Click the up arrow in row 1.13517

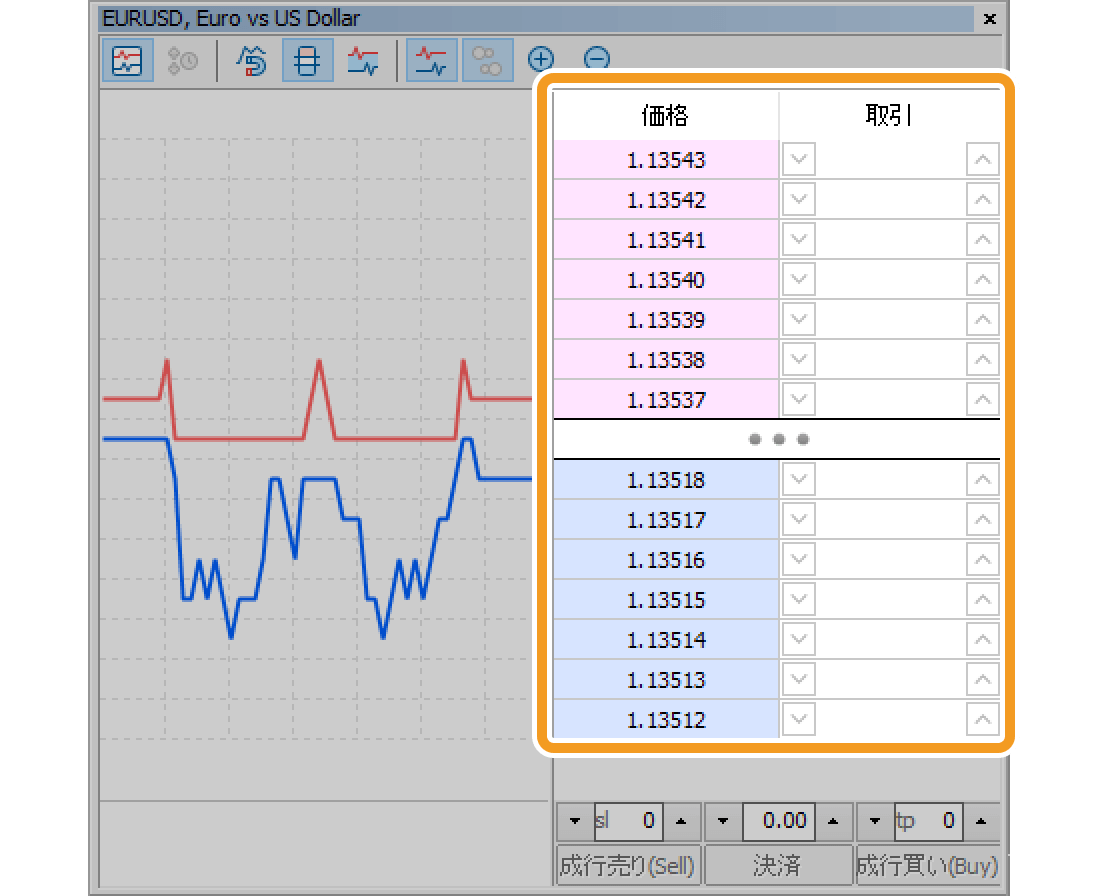click(982, 519)
